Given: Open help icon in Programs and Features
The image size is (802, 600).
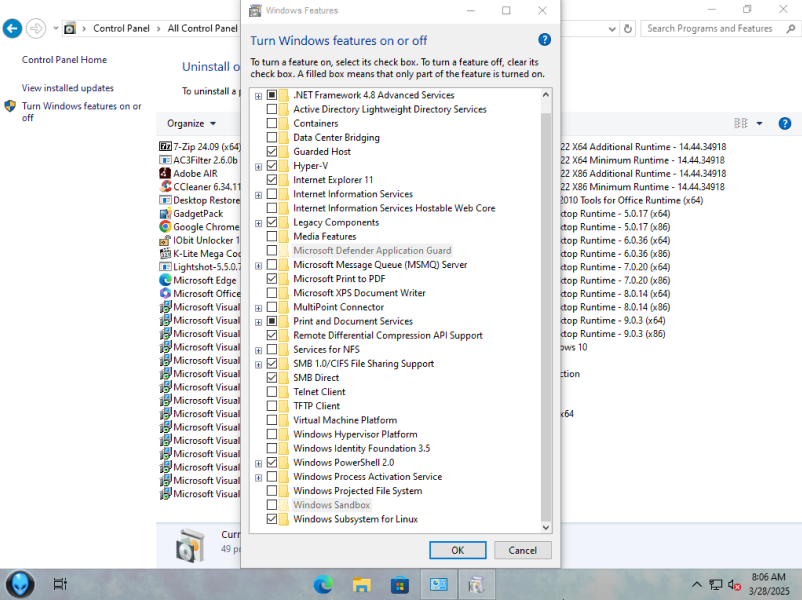Looking at the screenshot, I should tap(785, 123).
